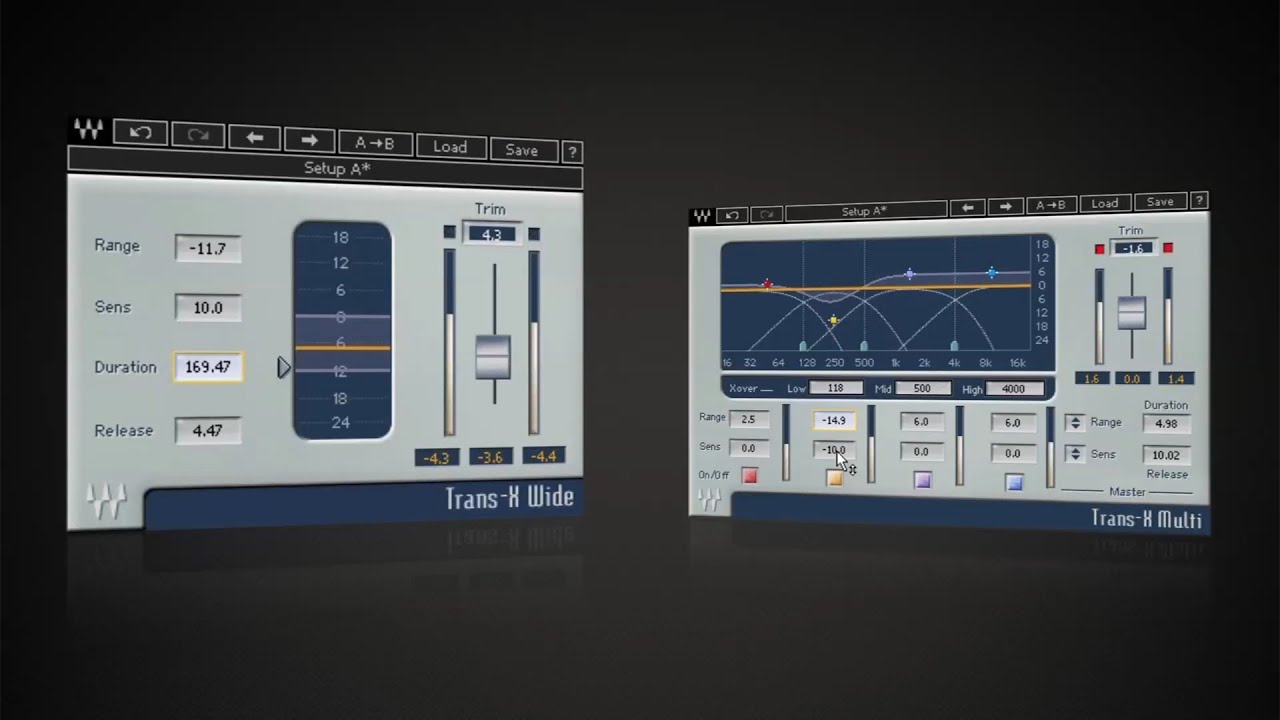Undo last change in Trans-X Multi
The width and height of the screenshot is (1280, 720).
pyautogui.click(x=732, y=215)
